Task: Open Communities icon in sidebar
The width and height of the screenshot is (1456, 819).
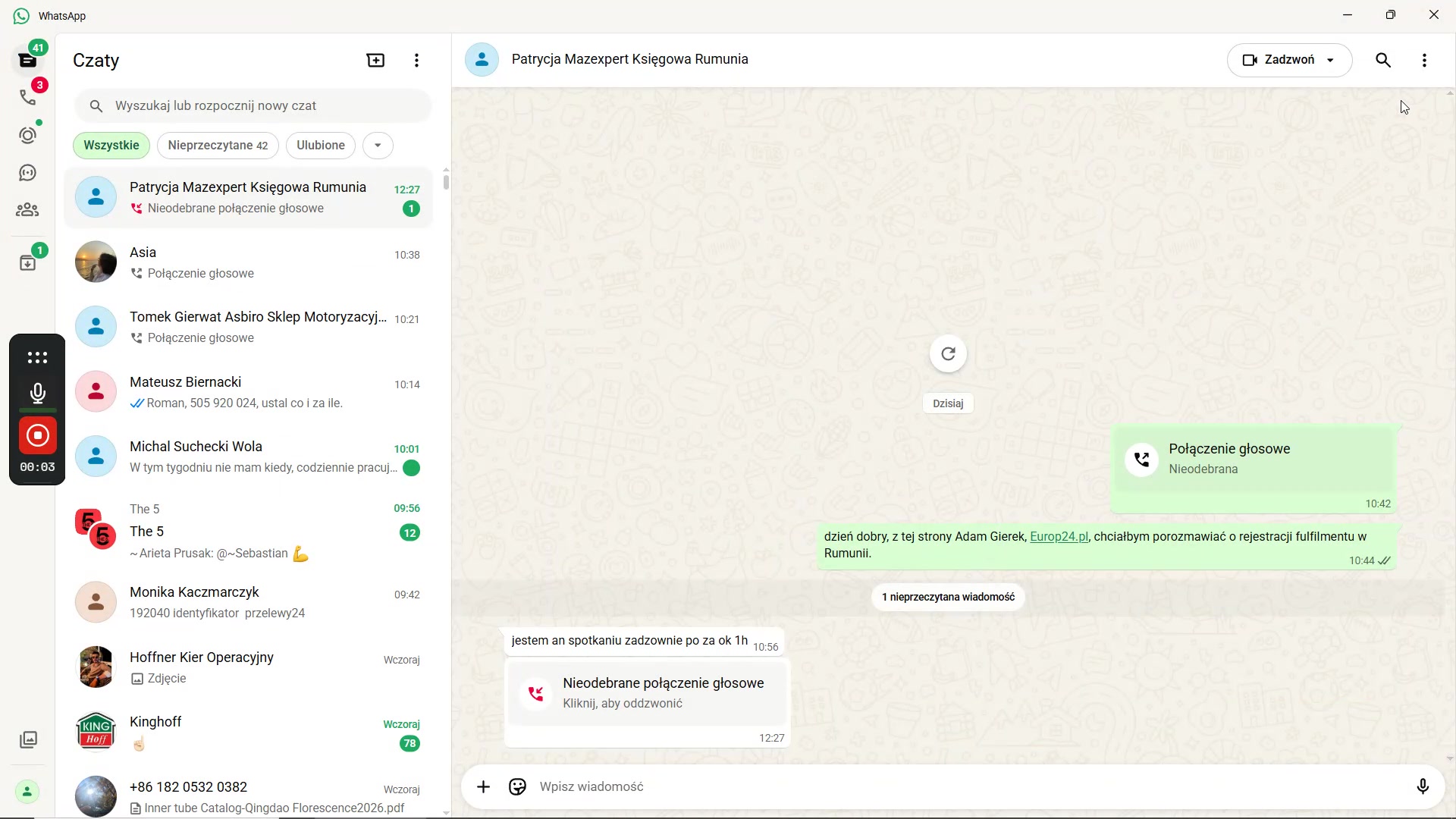Action: (28, 210)
